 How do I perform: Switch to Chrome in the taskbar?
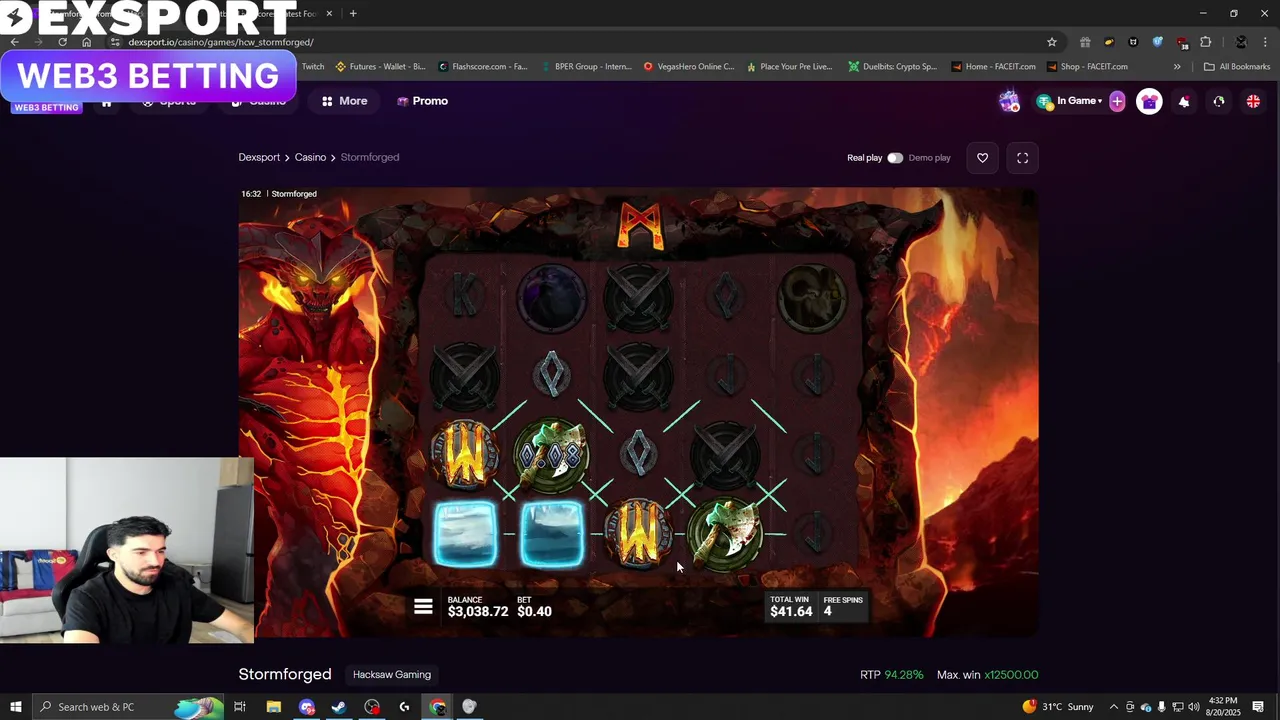coord(438,707)
